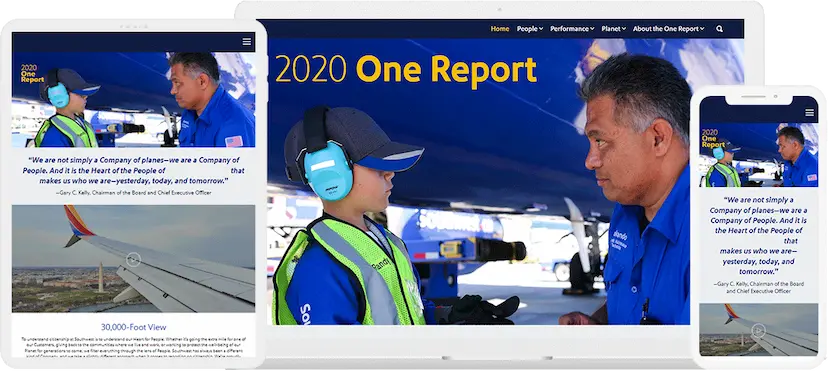Click the phone hero banner image
The width and height of the screenshot is (828, 371).
pyautogui.click(x=758, y=155)
